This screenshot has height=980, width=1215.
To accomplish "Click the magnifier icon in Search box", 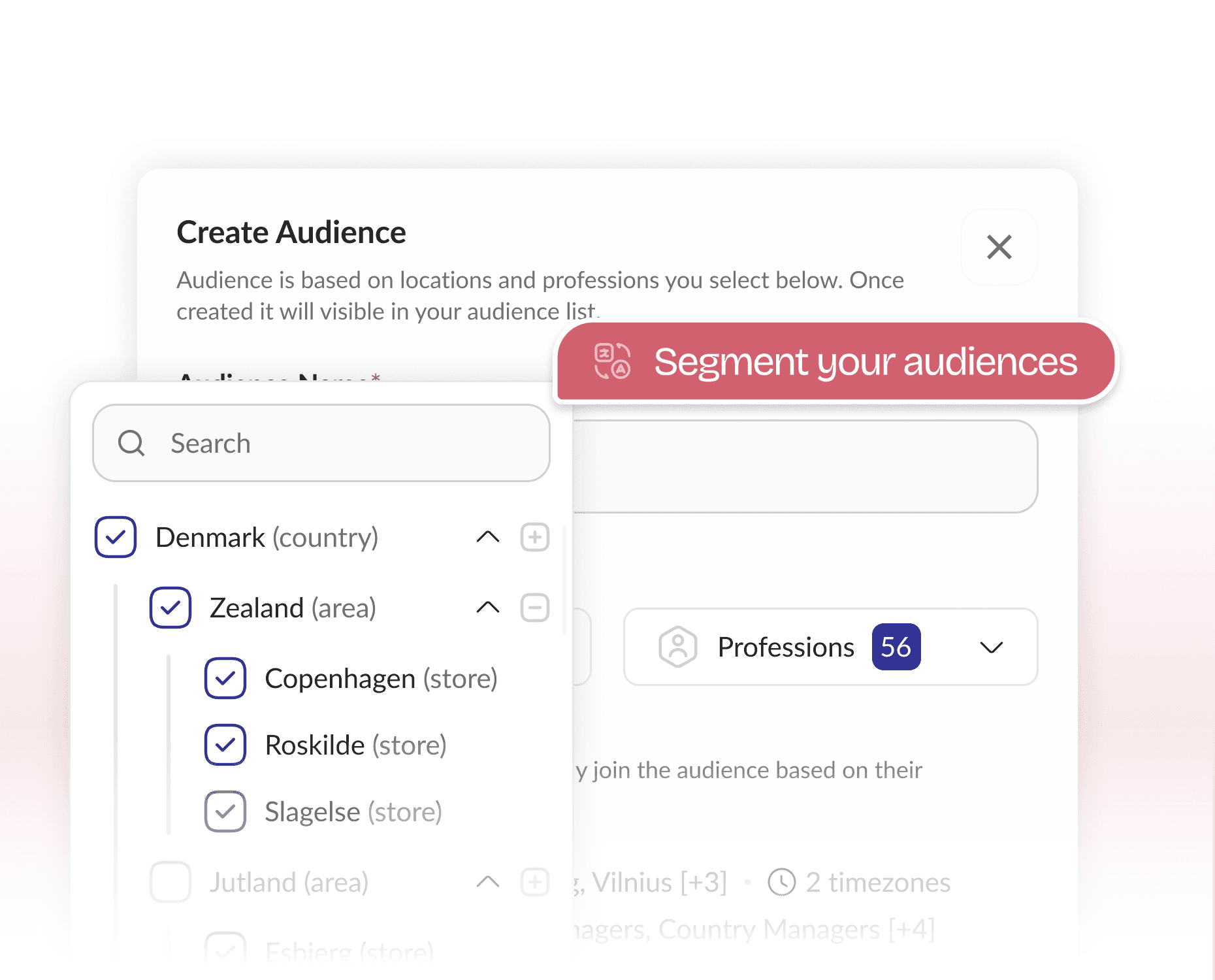I will 131,443.
